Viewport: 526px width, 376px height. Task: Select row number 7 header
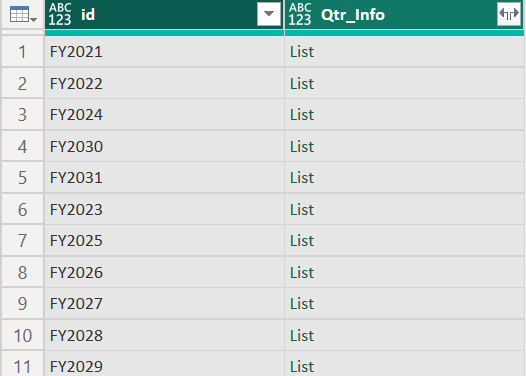coord(22,241)
